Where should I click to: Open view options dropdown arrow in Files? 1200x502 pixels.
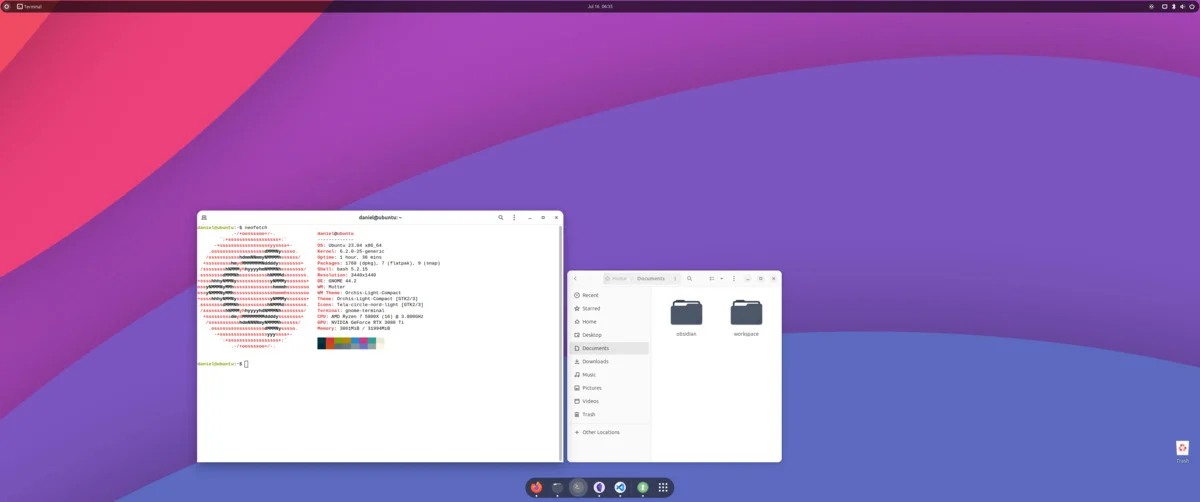point(722,278)
